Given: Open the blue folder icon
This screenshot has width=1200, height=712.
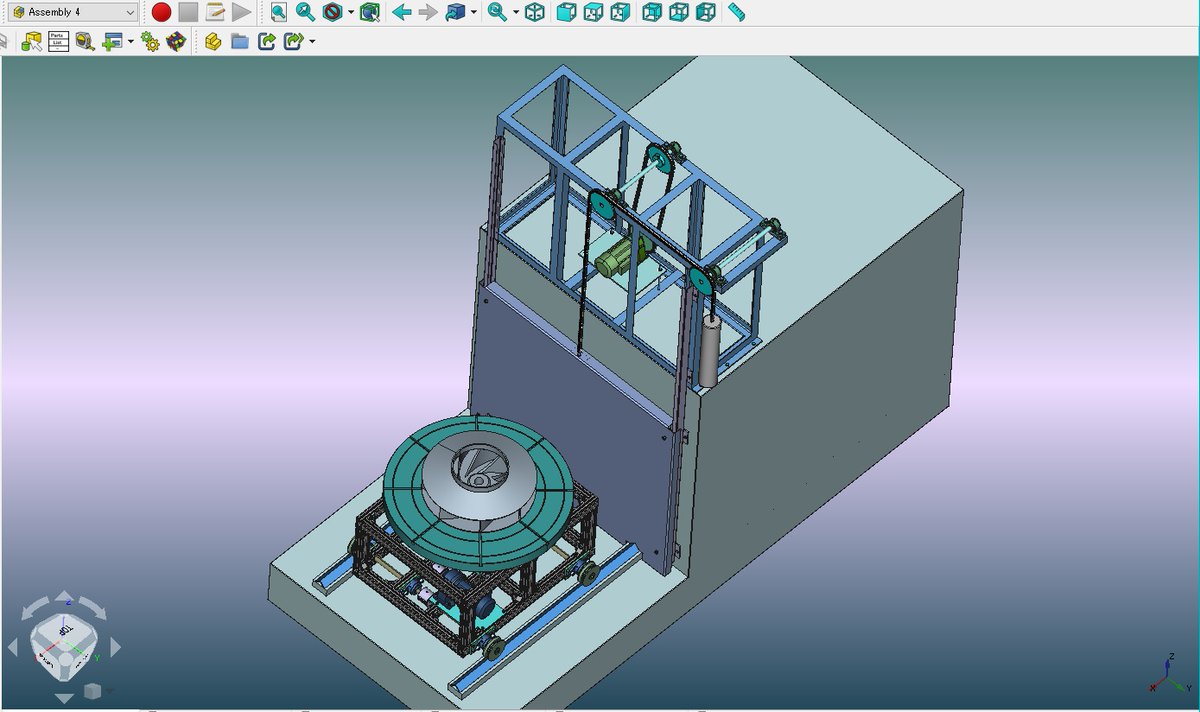Looking at the screenshot, I should pos(239,41).
